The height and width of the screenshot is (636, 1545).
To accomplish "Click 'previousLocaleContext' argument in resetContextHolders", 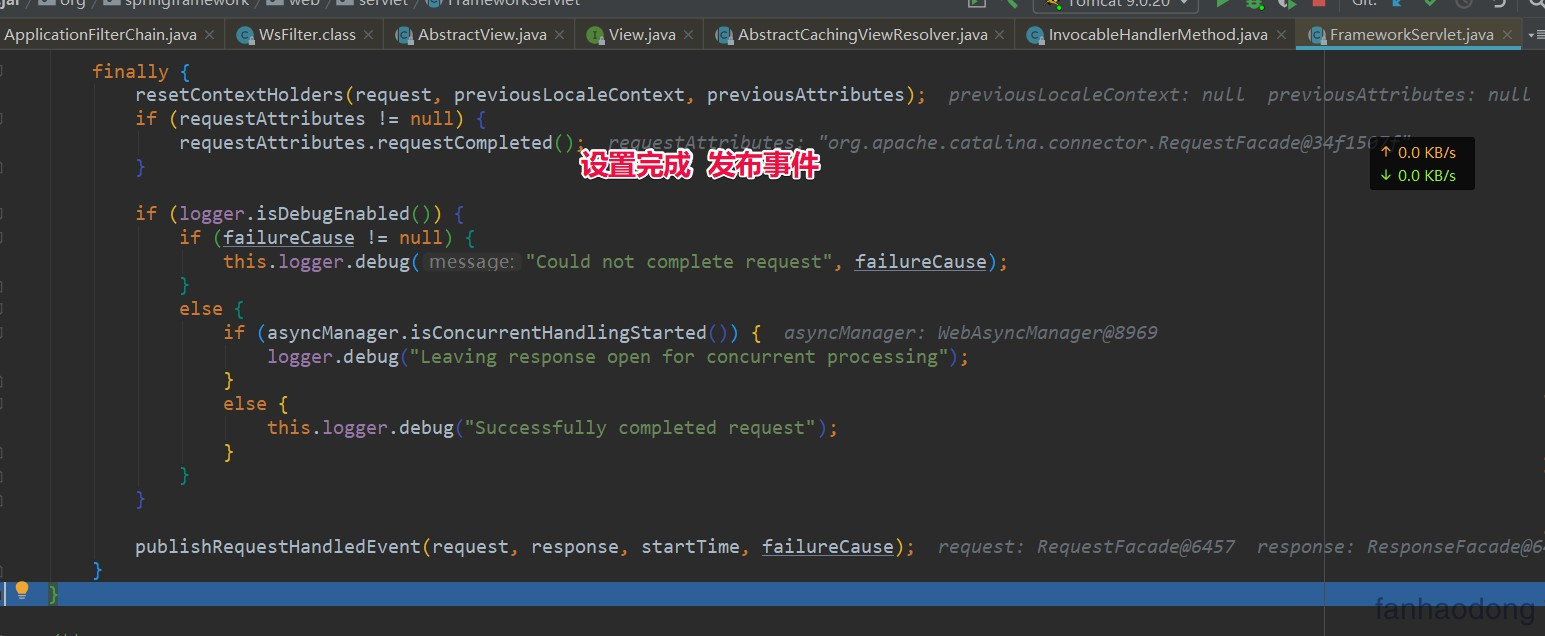I will [x=569, y=95].
